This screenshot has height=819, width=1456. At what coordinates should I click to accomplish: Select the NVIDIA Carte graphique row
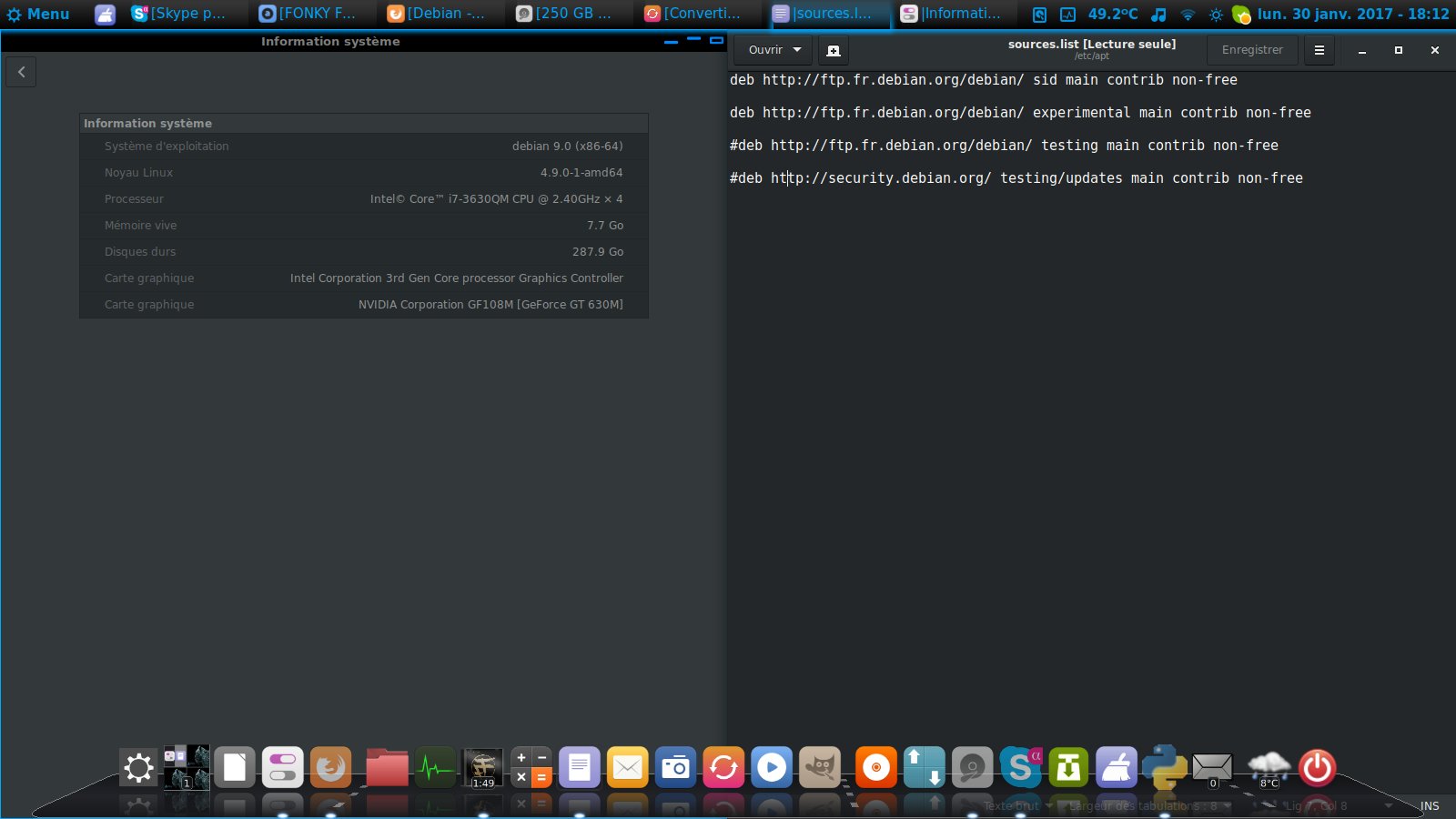tap(364, 305)
